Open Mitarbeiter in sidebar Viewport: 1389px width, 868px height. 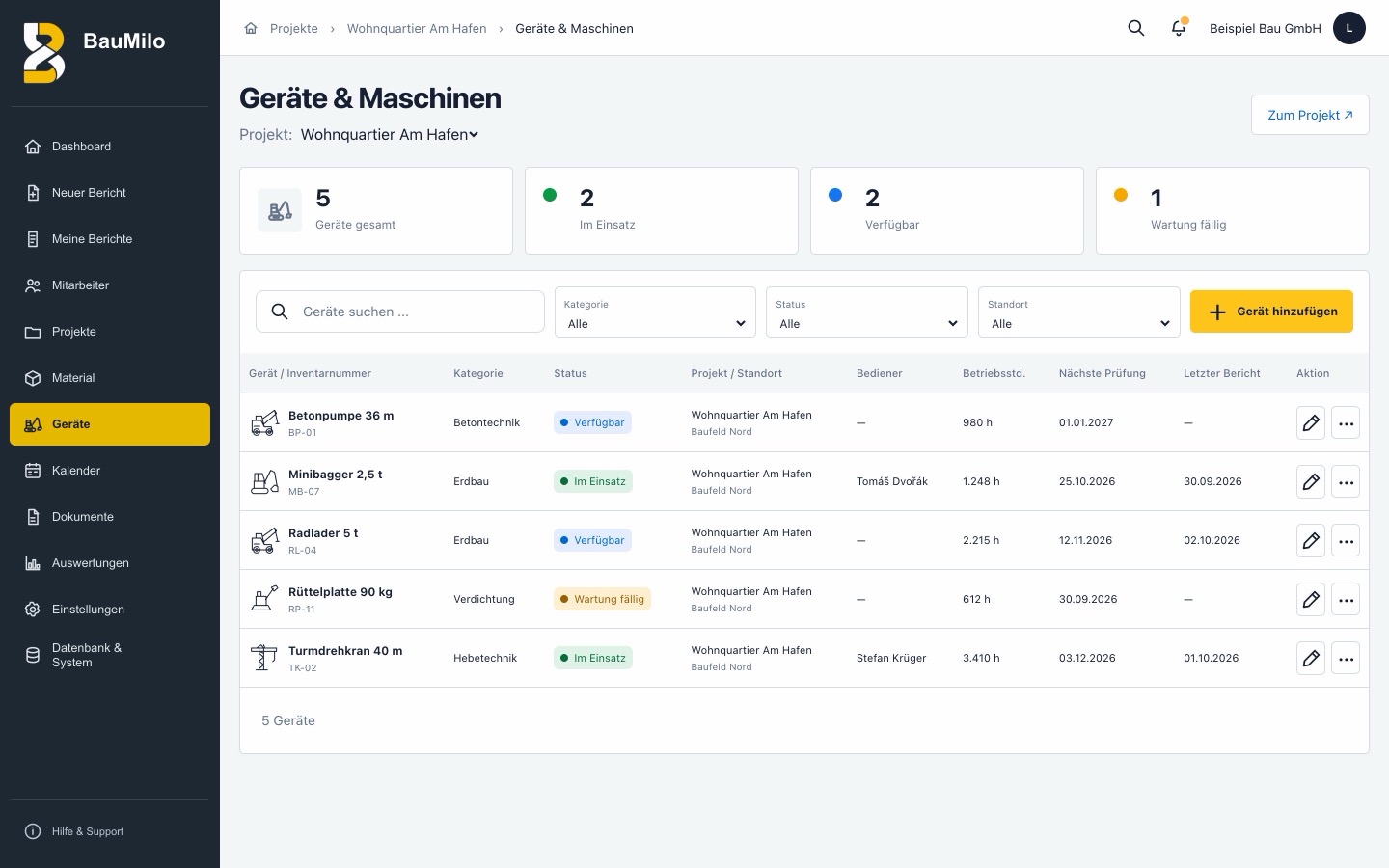pos(110,285)
